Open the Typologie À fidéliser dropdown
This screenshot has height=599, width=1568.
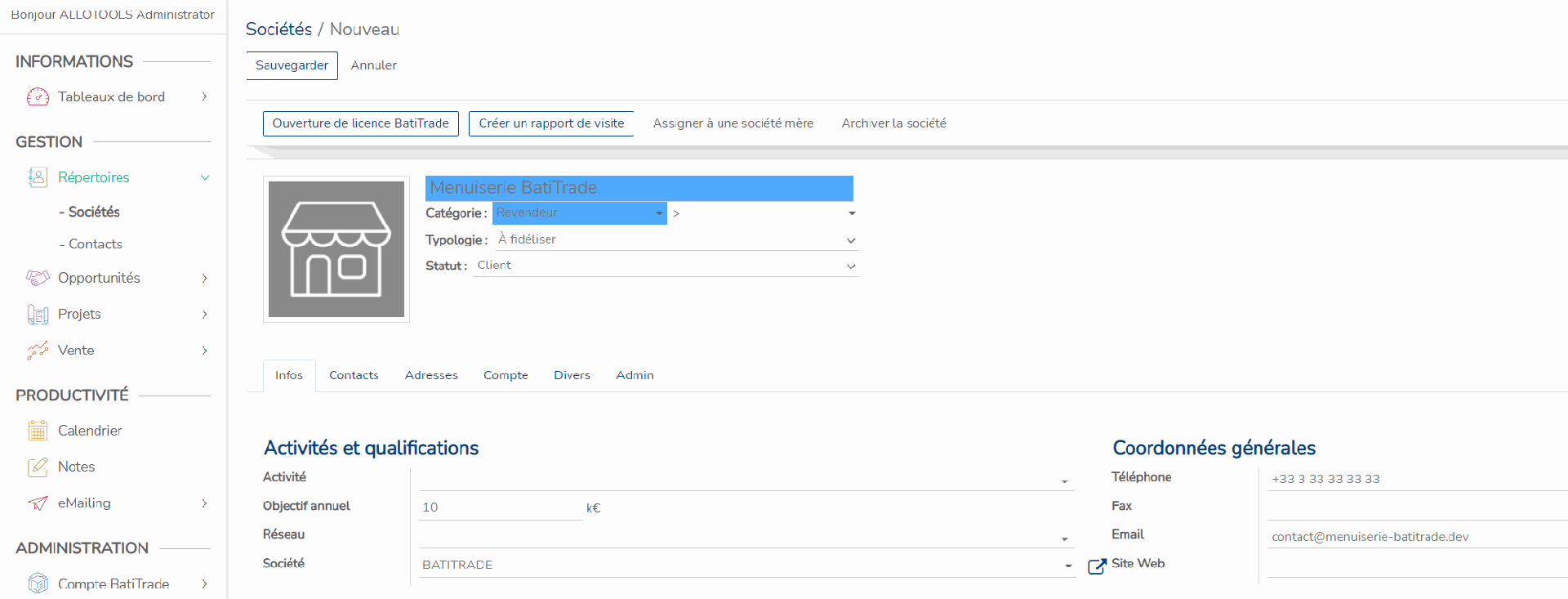coord(676,239)
